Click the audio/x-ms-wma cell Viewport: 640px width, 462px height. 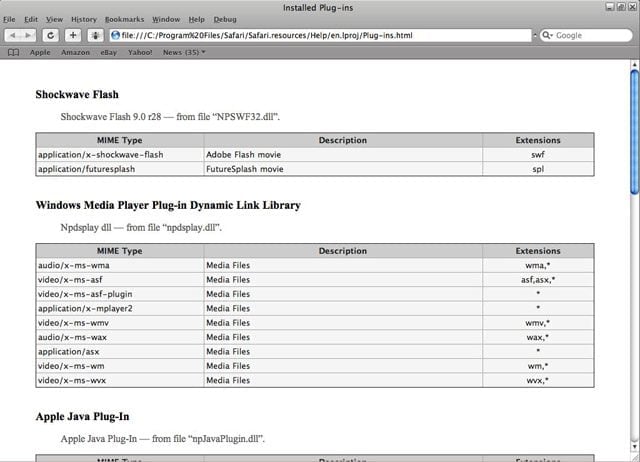(x=120, y=265)
